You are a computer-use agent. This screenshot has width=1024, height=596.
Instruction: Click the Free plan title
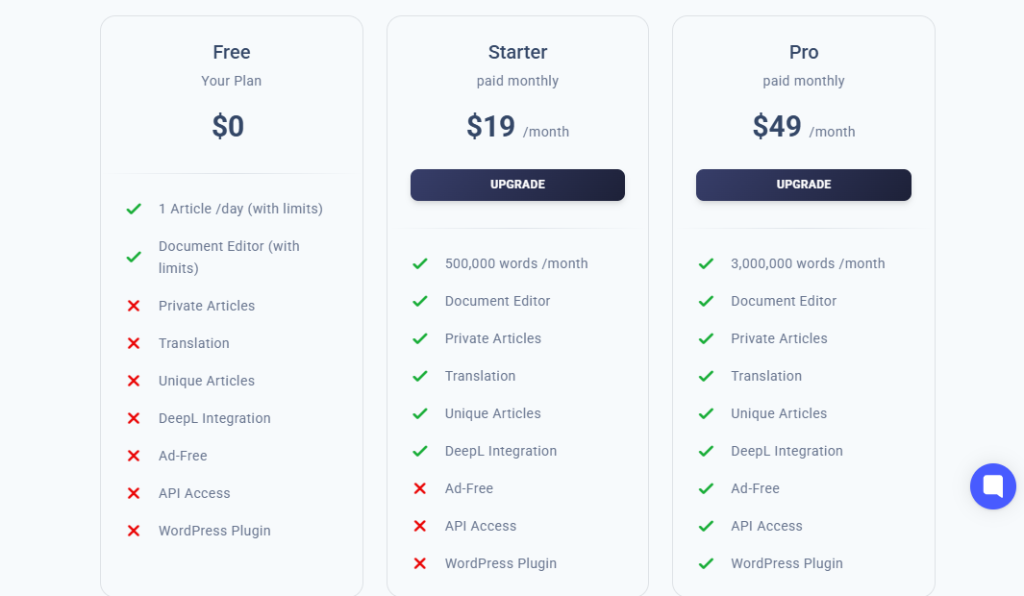pos(231,52)
